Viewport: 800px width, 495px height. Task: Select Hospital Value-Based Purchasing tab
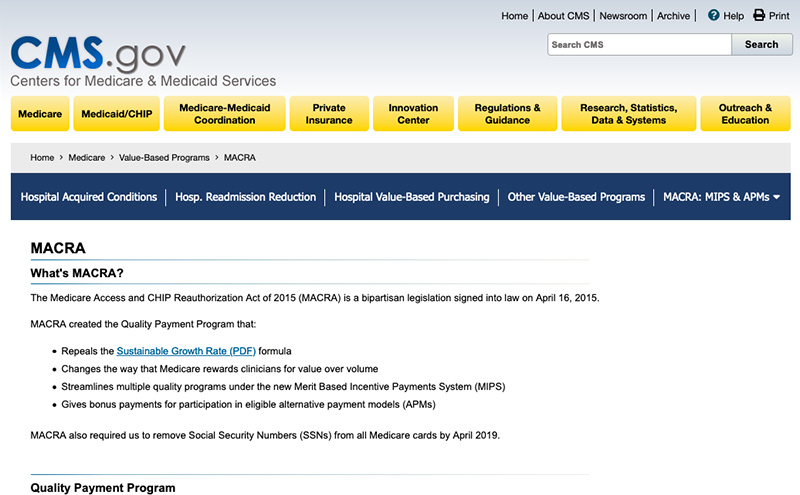pyautogui.click(x=412, y=197)
